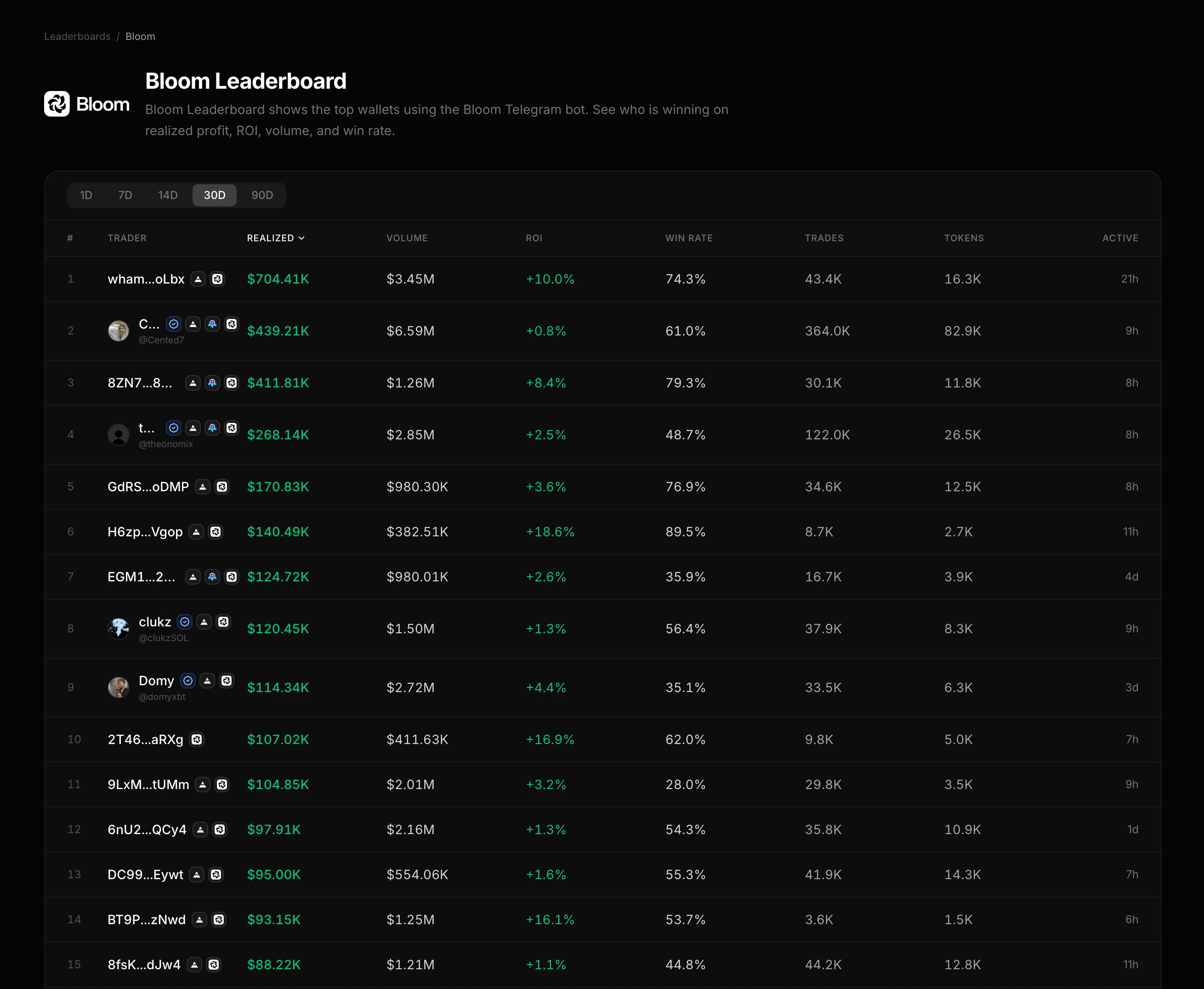This screenshot has width=1204, height=989.
Task: Click the rocket badge in the @theonomix row
Action: click(x=212, y=428)
